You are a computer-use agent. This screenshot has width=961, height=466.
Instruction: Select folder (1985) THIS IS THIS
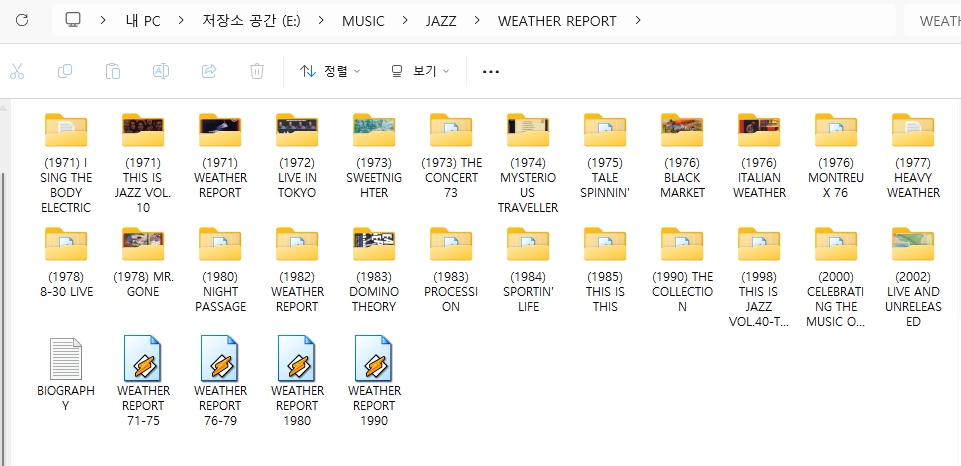click(605, 269)
